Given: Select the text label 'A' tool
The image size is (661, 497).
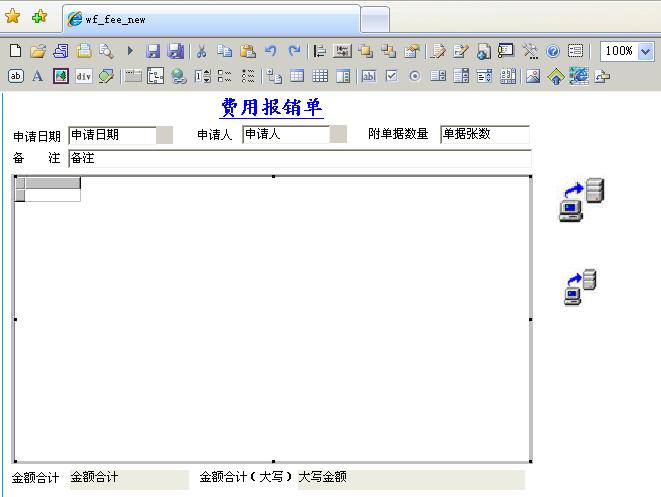Looking at the screenshot, I should [x=38, y=76].
